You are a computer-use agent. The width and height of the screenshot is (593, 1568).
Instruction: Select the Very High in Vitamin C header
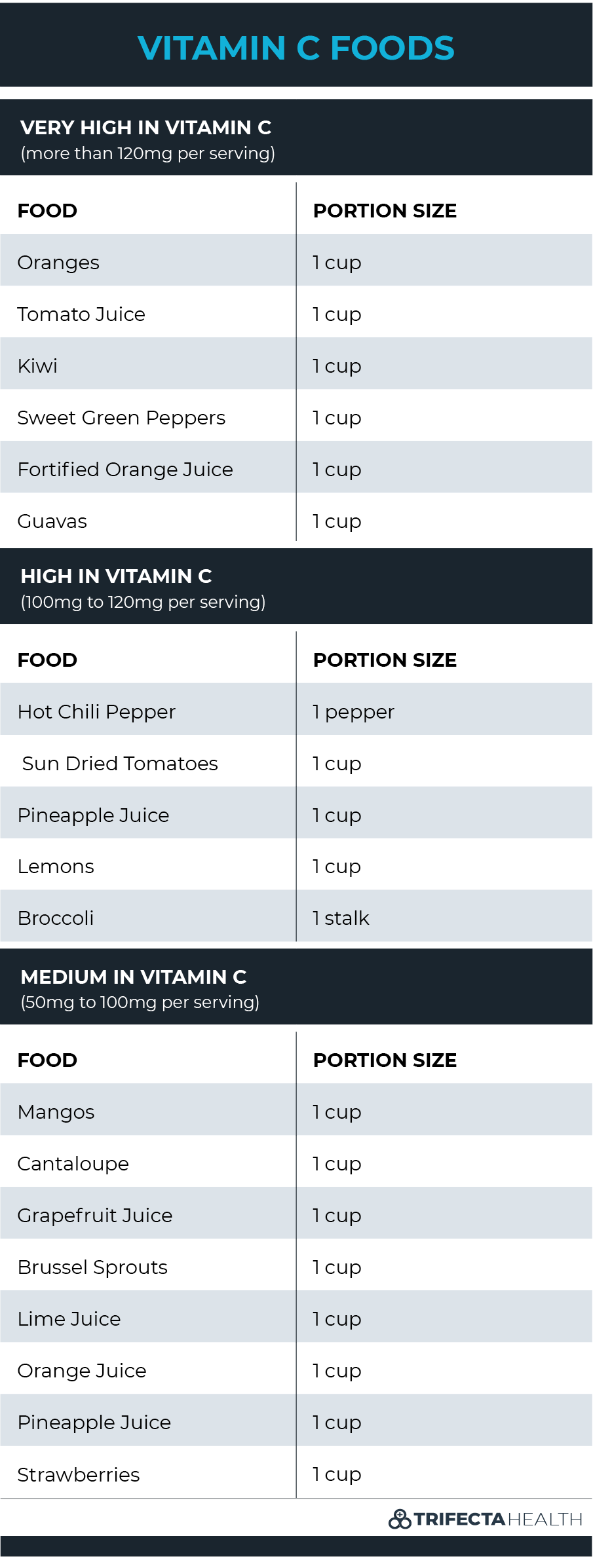point(296,137)
